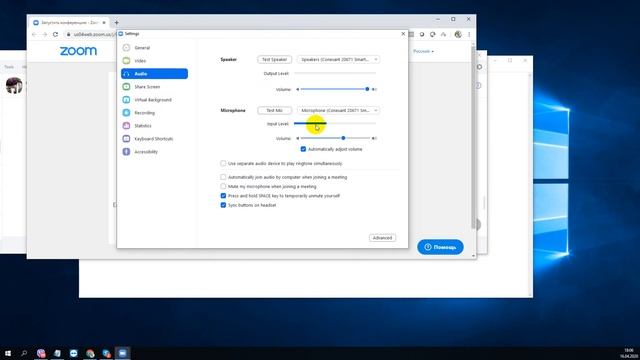This screenshot has width=640, height=360.
Task: Go forward in the Chrome browser
Action: [x=45, y=35]
